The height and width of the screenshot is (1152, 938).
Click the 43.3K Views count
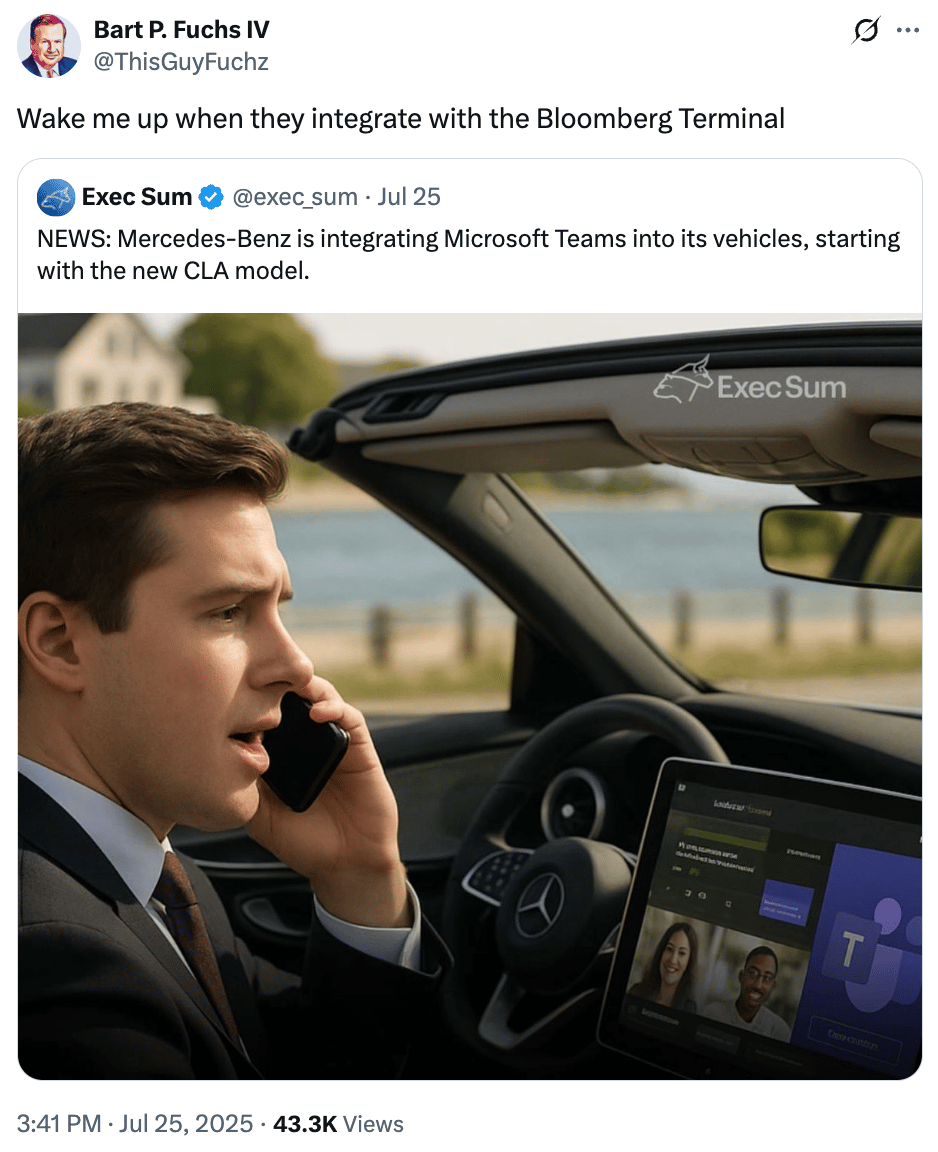(x=339, y=1123)
